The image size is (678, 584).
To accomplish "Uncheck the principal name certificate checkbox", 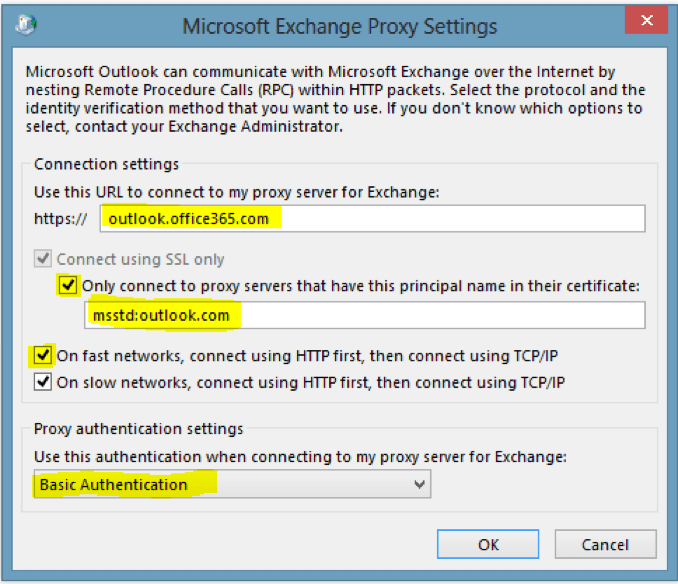I will (x=68, y=285).
